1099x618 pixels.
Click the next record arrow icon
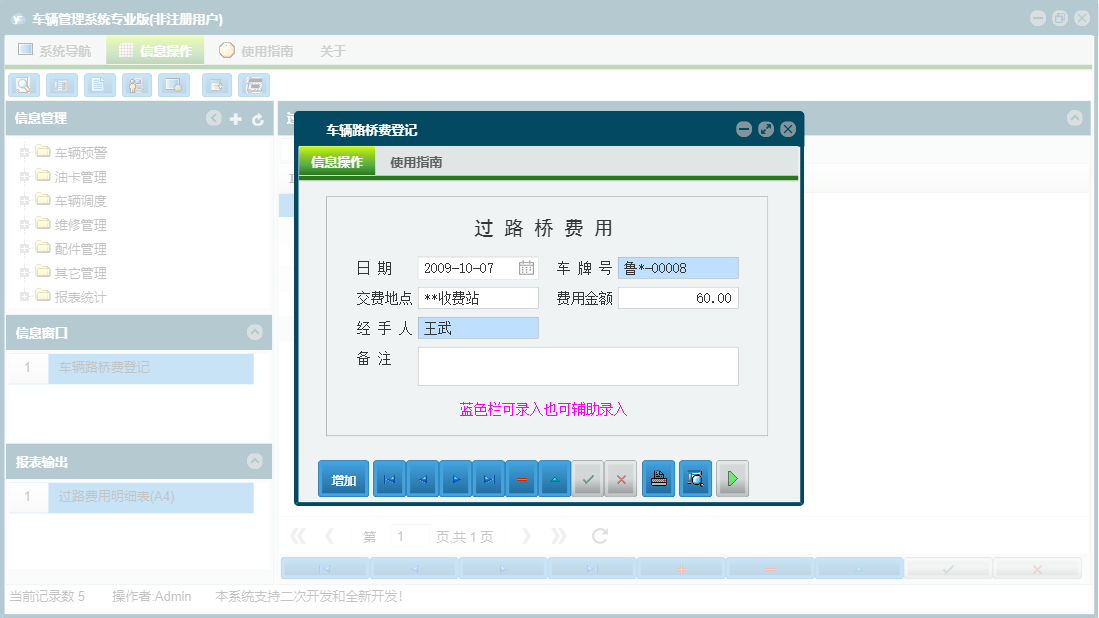[x=455, y=478]
